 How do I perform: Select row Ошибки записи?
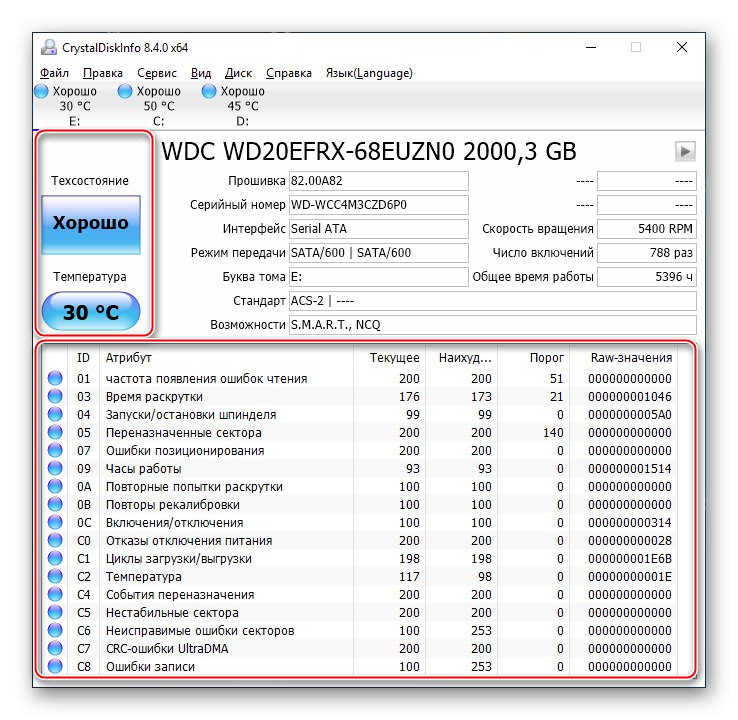tap(361, 666)
